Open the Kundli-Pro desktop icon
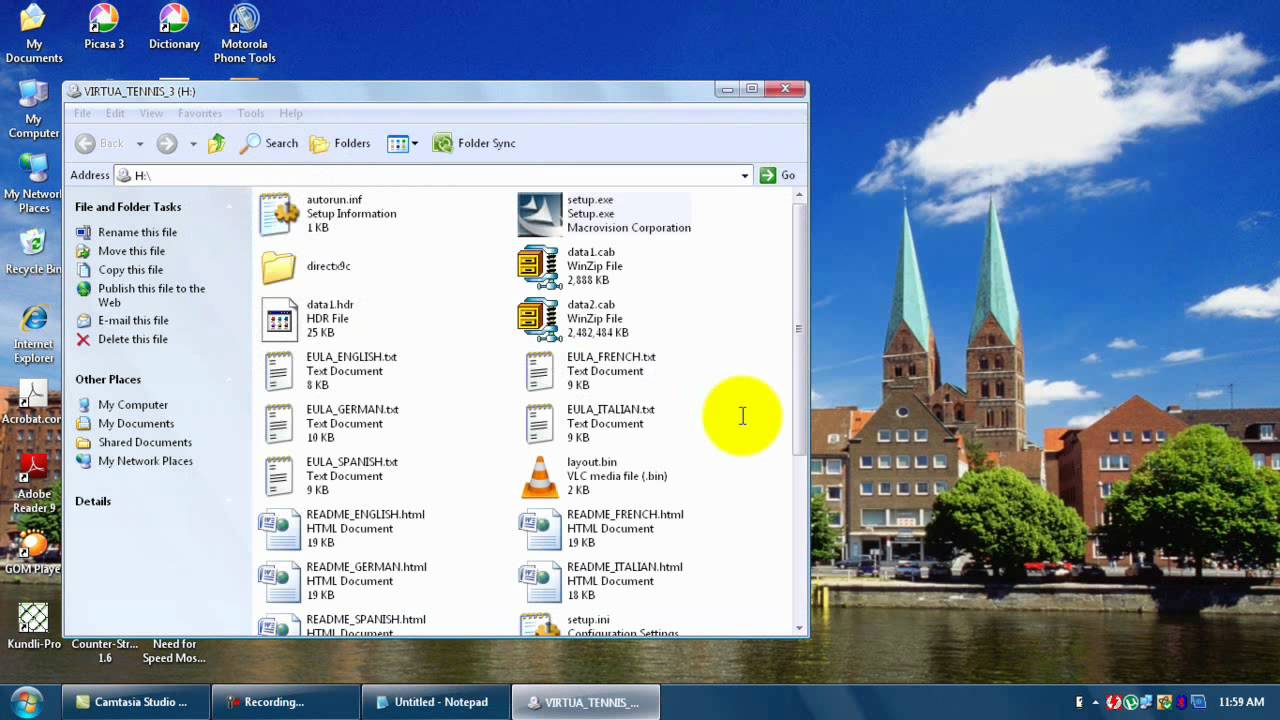The image size is (1280, 720). coord(34,627)
